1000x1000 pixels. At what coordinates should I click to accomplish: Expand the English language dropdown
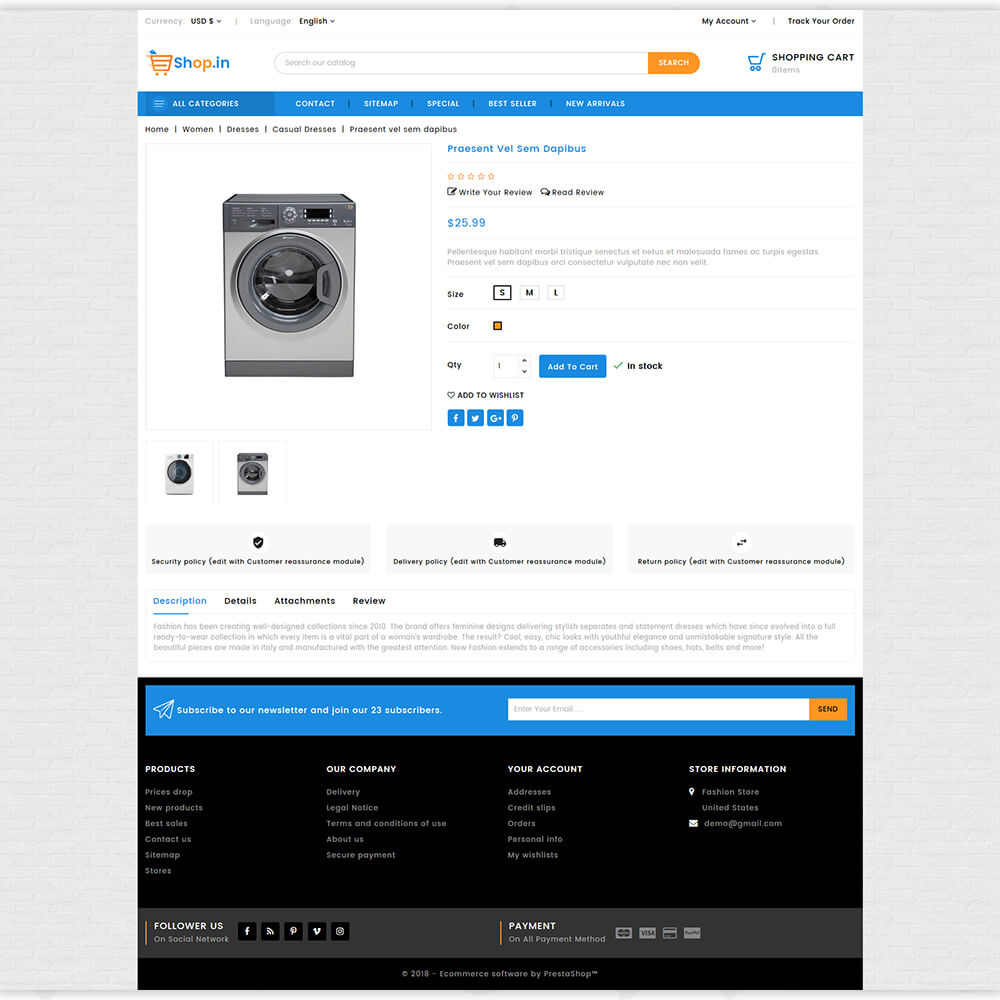317,21
